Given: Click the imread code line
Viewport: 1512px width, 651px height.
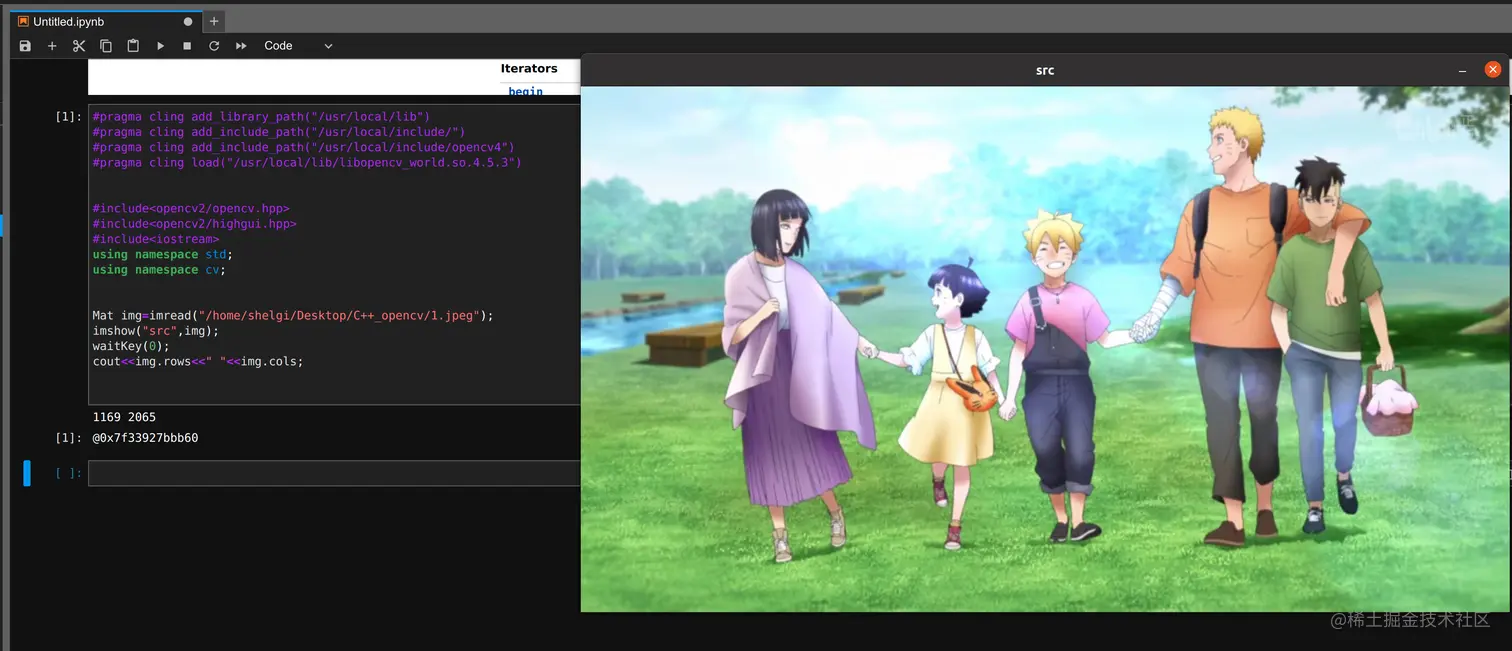Looking at the screenshot, I should 293,315.
